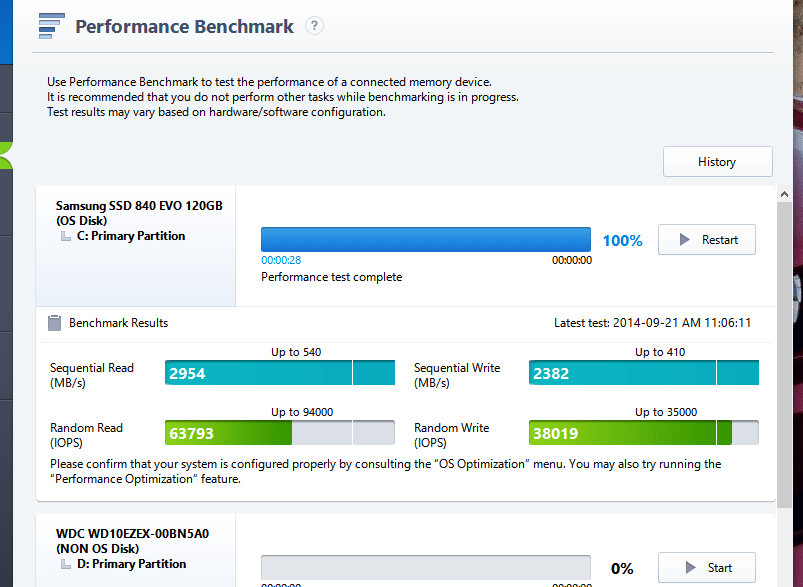Viewport: 803px width, 587px height.
Task: Click the Sequential Write (MB/s) label
Action: (457, 375)
